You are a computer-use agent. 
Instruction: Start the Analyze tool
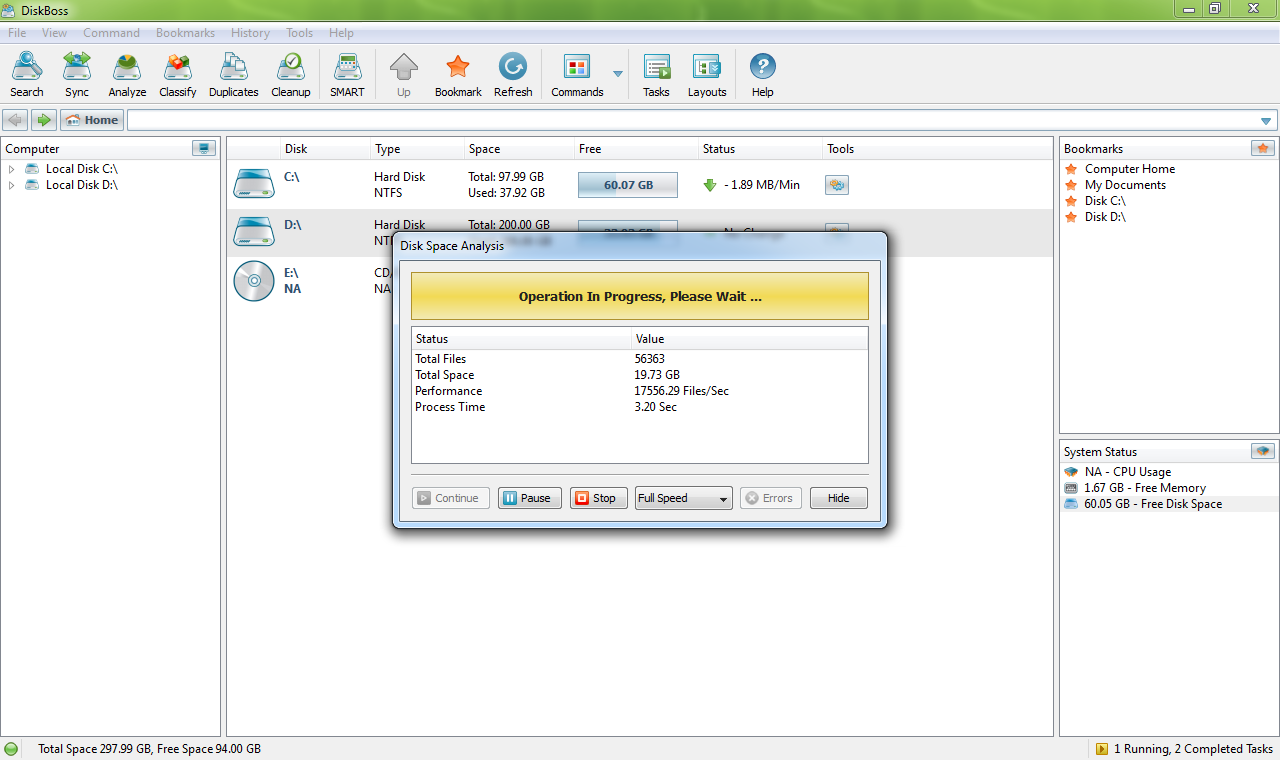click(127, 75)
